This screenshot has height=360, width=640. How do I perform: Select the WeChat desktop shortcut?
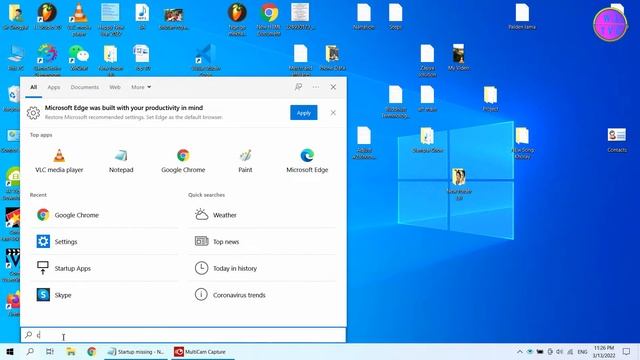click(79, 58)
